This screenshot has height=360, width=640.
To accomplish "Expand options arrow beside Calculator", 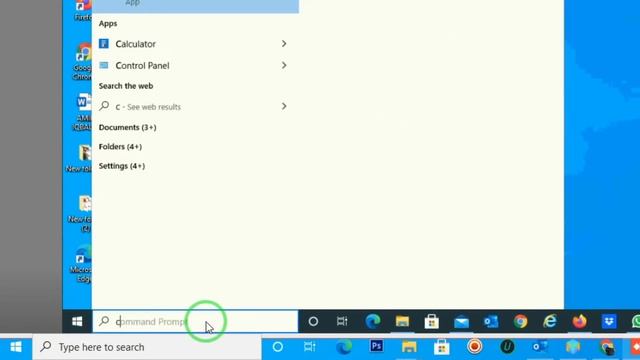I will tap(284, 44).
